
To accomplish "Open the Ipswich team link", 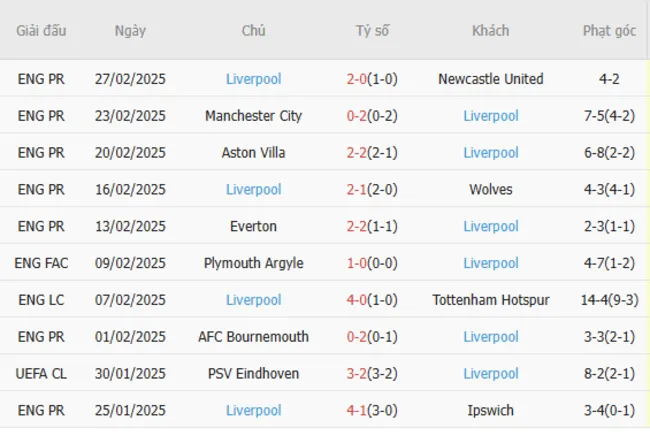I will [x=490, y=411].
